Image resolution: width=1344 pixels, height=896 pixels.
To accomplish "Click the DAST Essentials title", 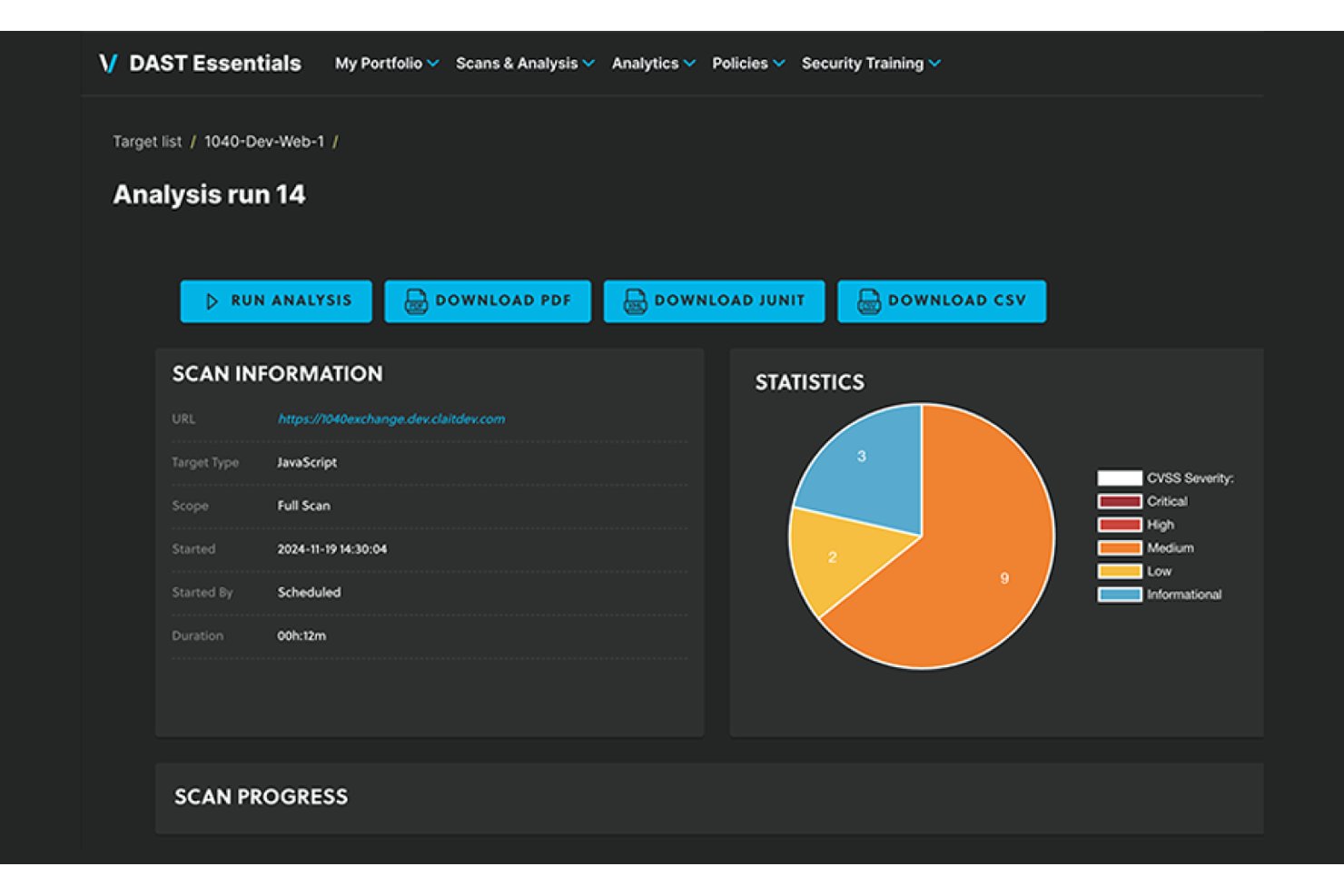I will [215, 64].
